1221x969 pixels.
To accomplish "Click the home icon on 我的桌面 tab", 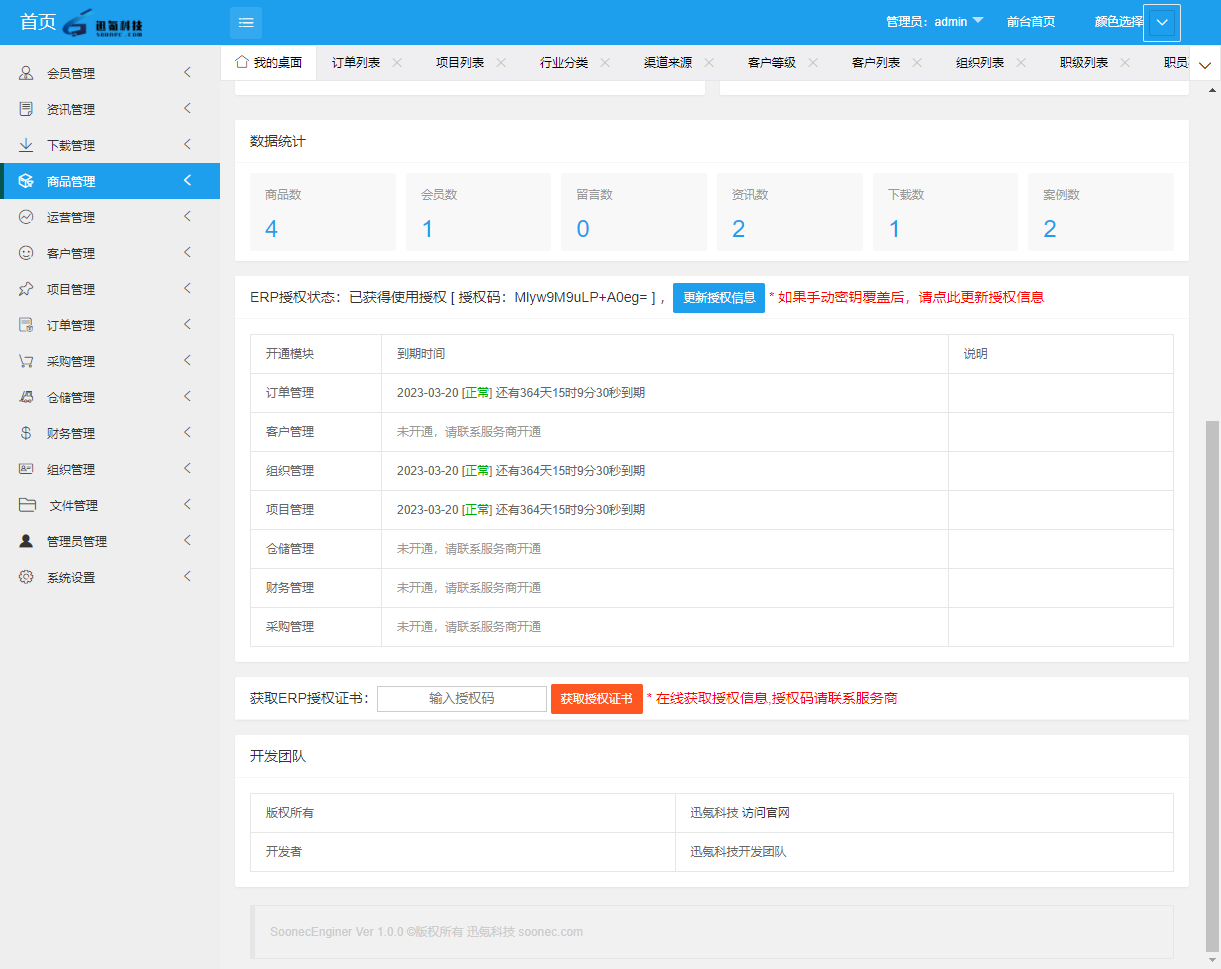I will coord(242,62).
